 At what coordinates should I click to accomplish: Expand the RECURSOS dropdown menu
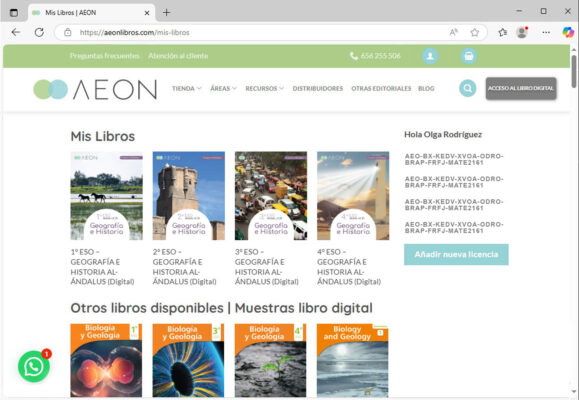pos(264,89)
